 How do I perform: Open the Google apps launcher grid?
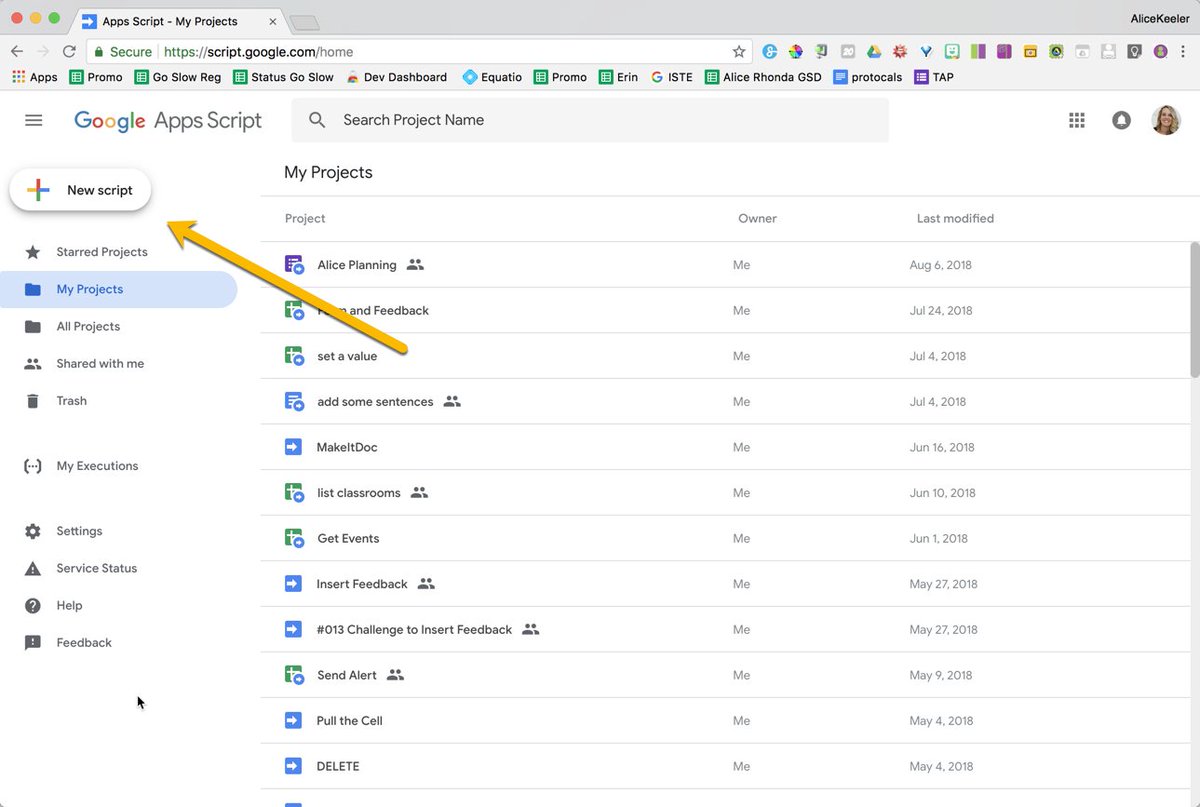tap(1077, 120)
